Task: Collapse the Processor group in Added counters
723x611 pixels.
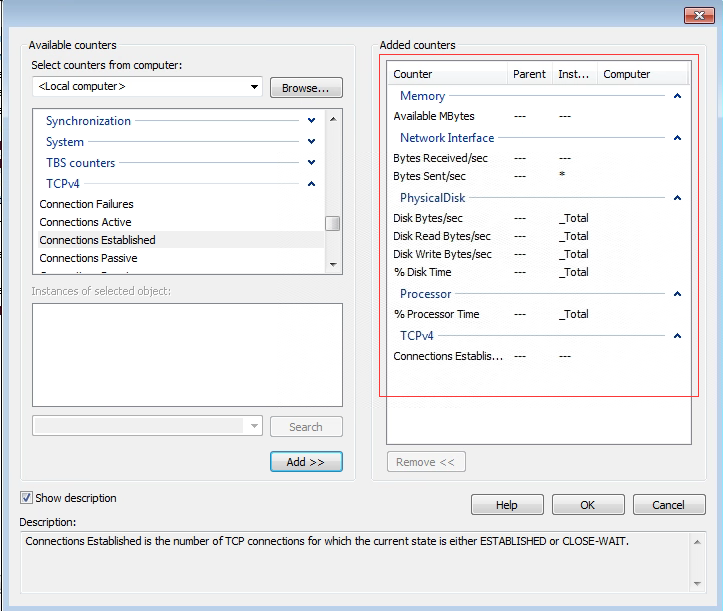Action: (x=677, y=295)
